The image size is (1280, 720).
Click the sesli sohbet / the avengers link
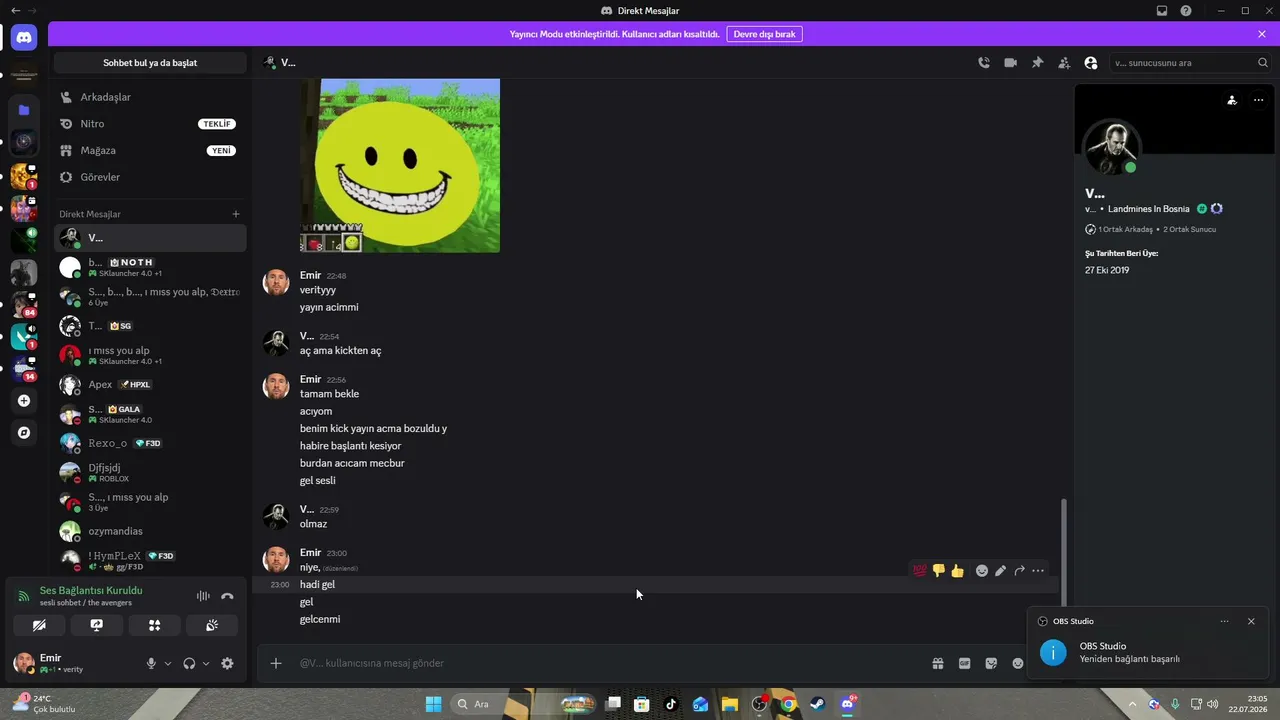[85, 603]
